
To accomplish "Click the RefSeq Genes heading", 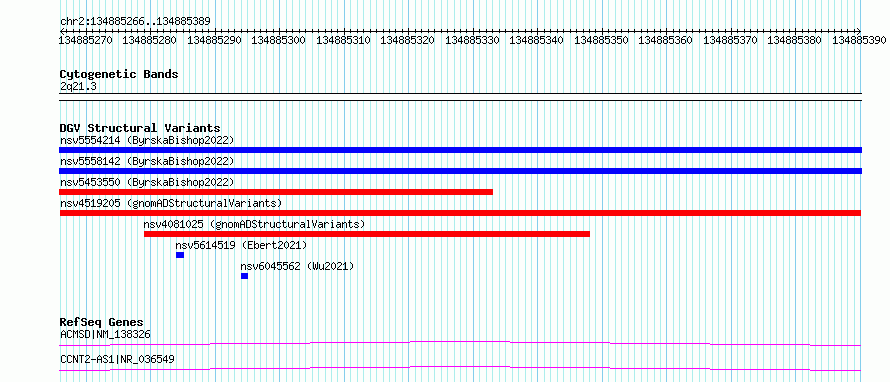I will point(102,322).
